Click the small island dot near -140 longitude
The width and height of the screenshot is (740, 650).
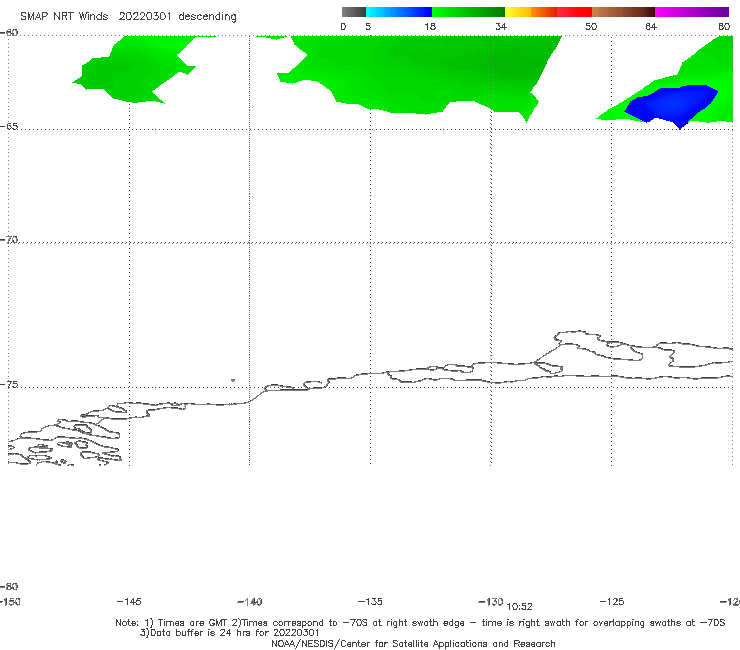point(233,380)
